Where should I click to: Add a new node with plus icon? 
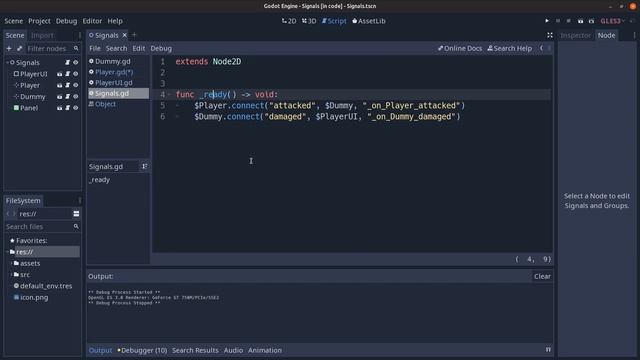click(9, 49)
